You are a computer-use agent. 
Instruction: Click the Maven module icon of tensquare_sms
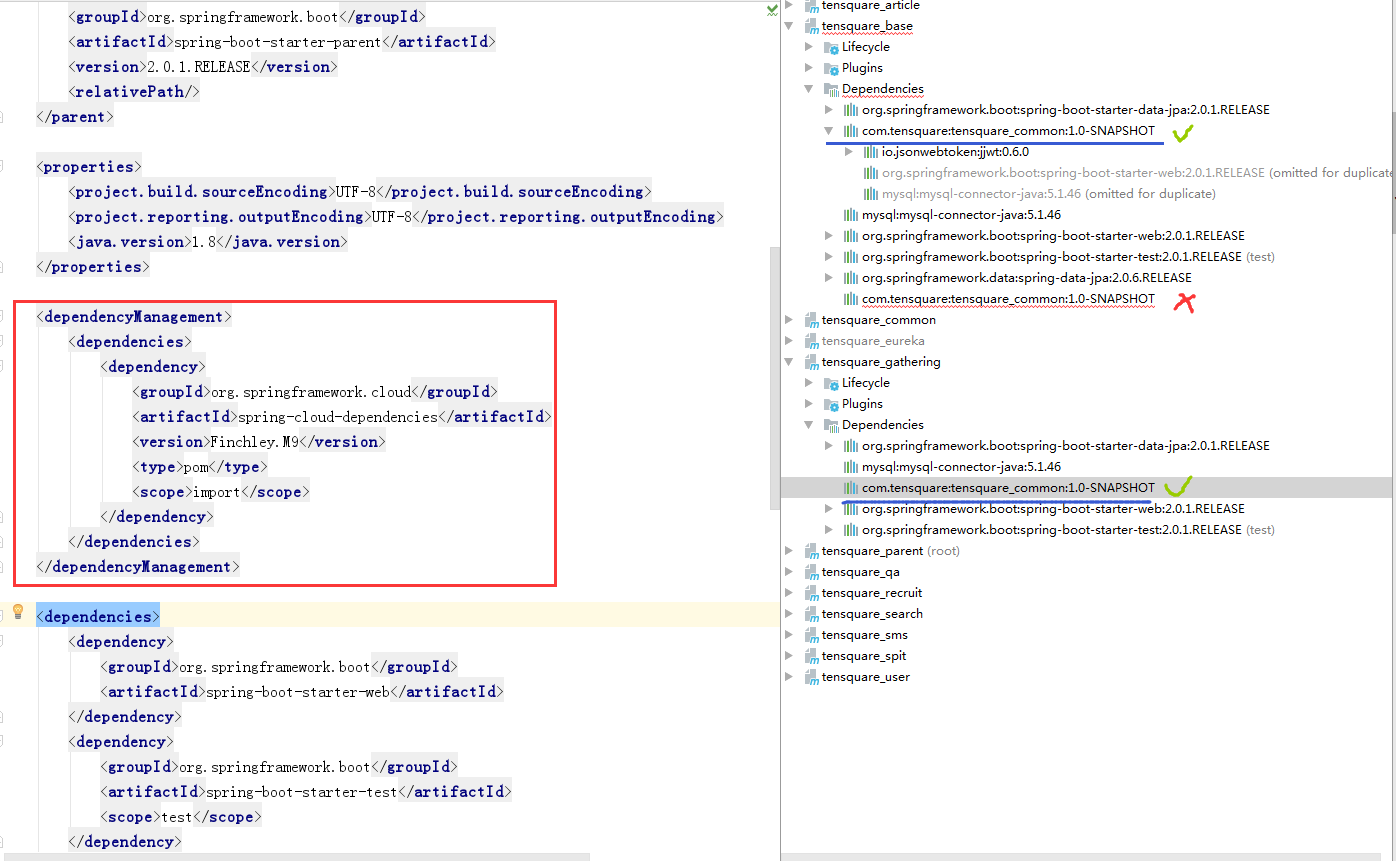812,635
